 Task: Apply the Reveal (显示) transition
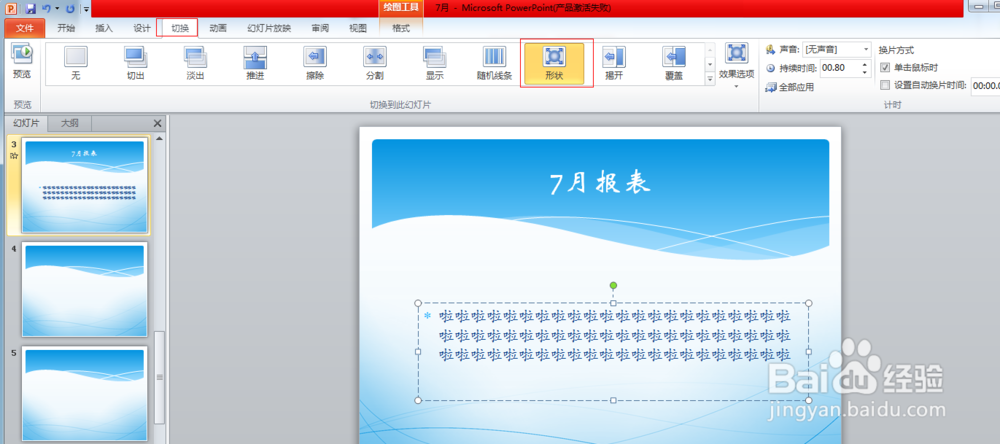coord(434,64)
